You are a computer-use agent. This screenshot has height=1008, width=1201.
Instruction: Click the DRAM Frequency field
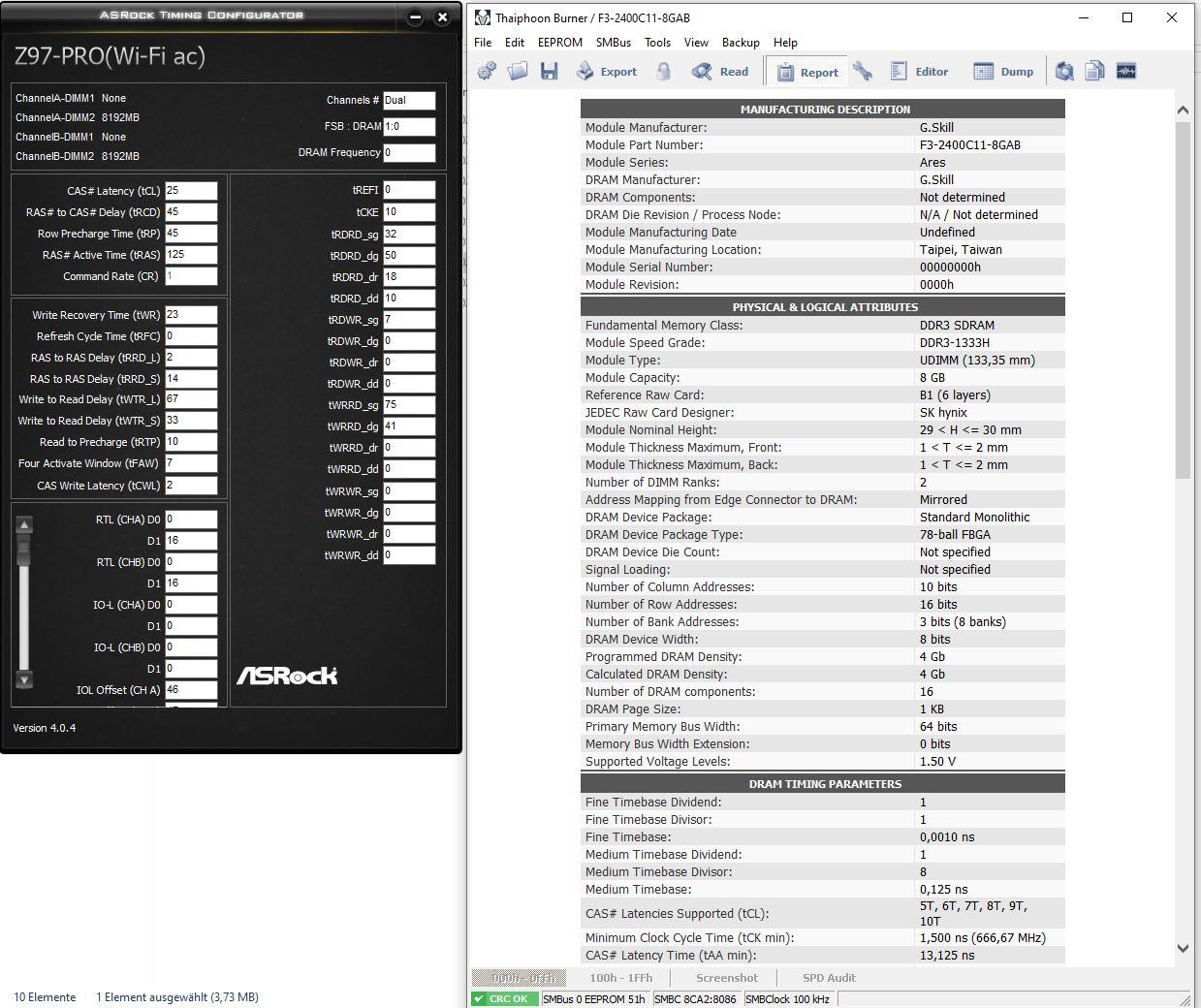[x=409, y=152]
